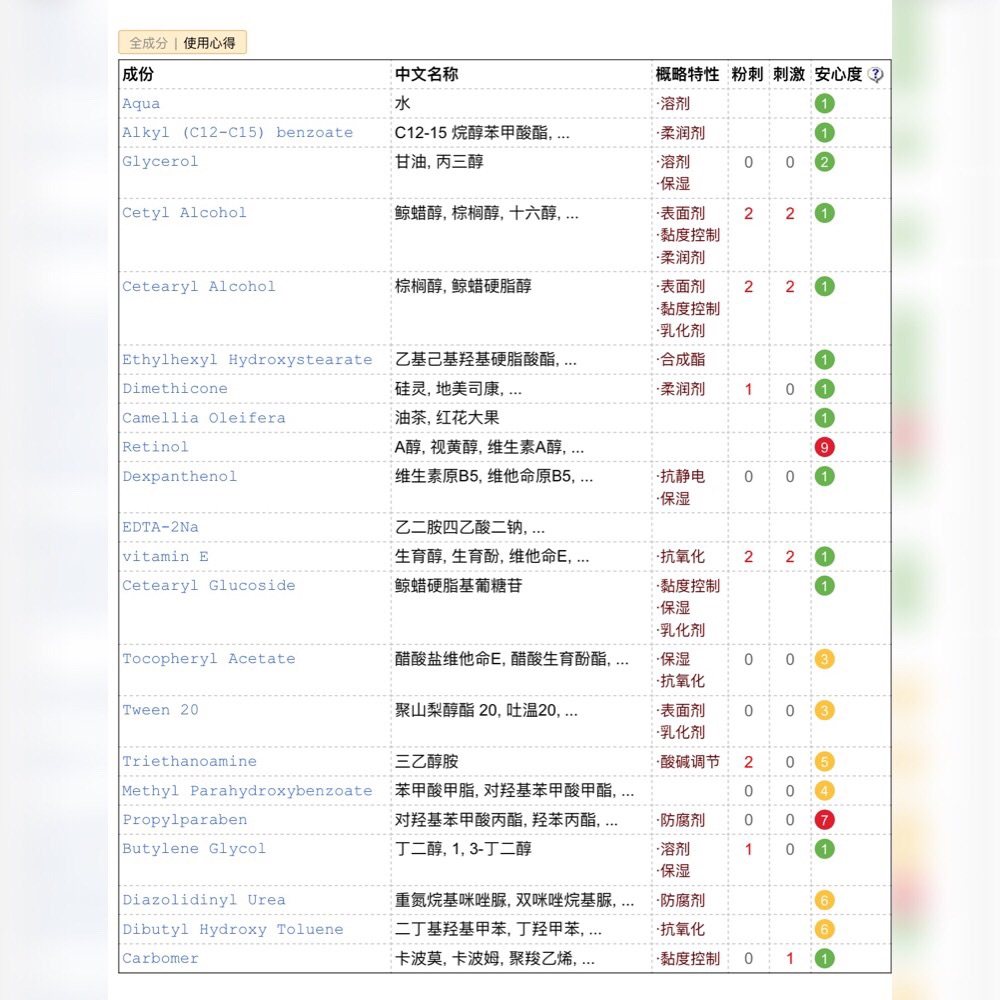Click the green 1 badge for Camellia Oleifera
This screenshot has height=1000, width=1000.
click(x=824, y=418)
